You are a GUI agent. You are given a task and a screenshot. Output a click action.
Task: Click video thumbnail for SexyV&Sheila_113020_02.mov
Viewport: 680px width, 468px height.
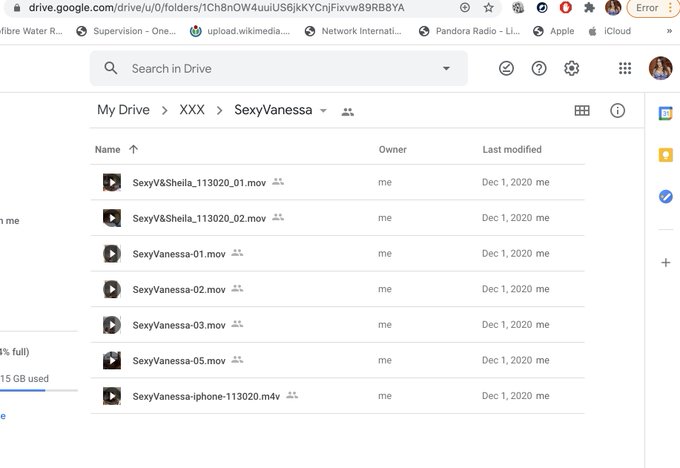pos(111,218)
